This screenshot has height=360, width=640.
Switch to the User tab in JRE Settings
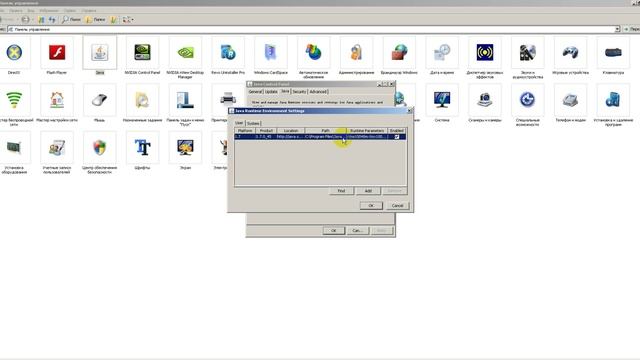click(240, 123)
